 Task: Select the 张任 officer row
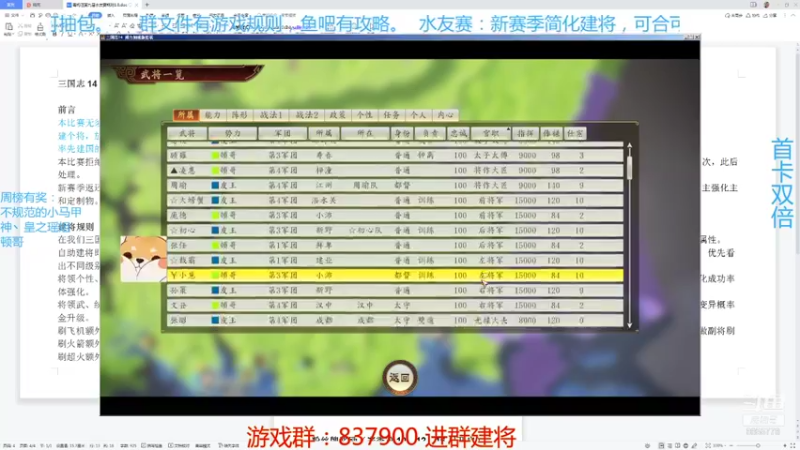(x=395, y=245)
